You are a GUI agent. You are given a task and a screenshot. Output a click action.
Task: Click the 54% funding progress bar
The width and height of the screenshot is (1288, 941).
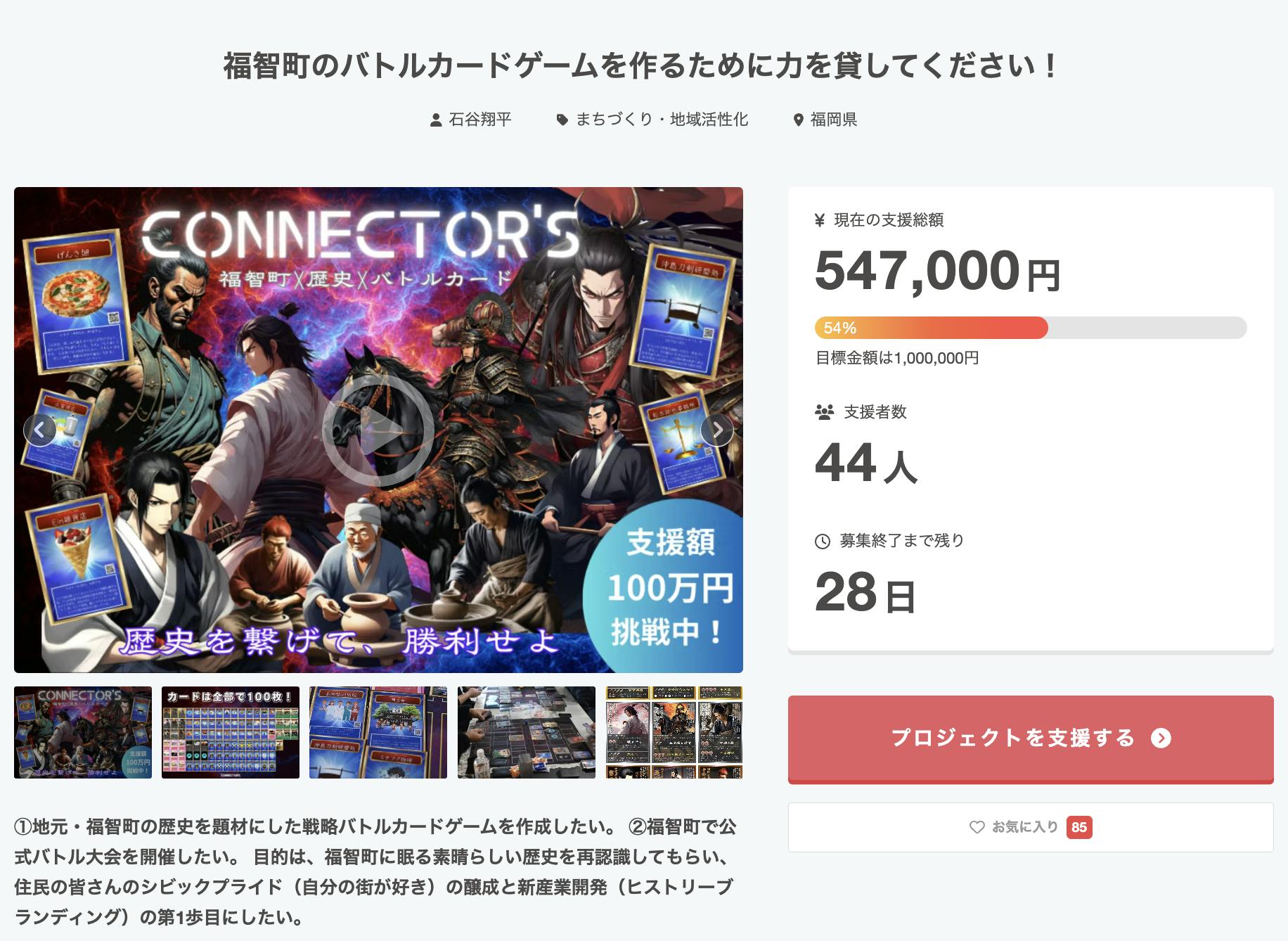click(1030, 328)
